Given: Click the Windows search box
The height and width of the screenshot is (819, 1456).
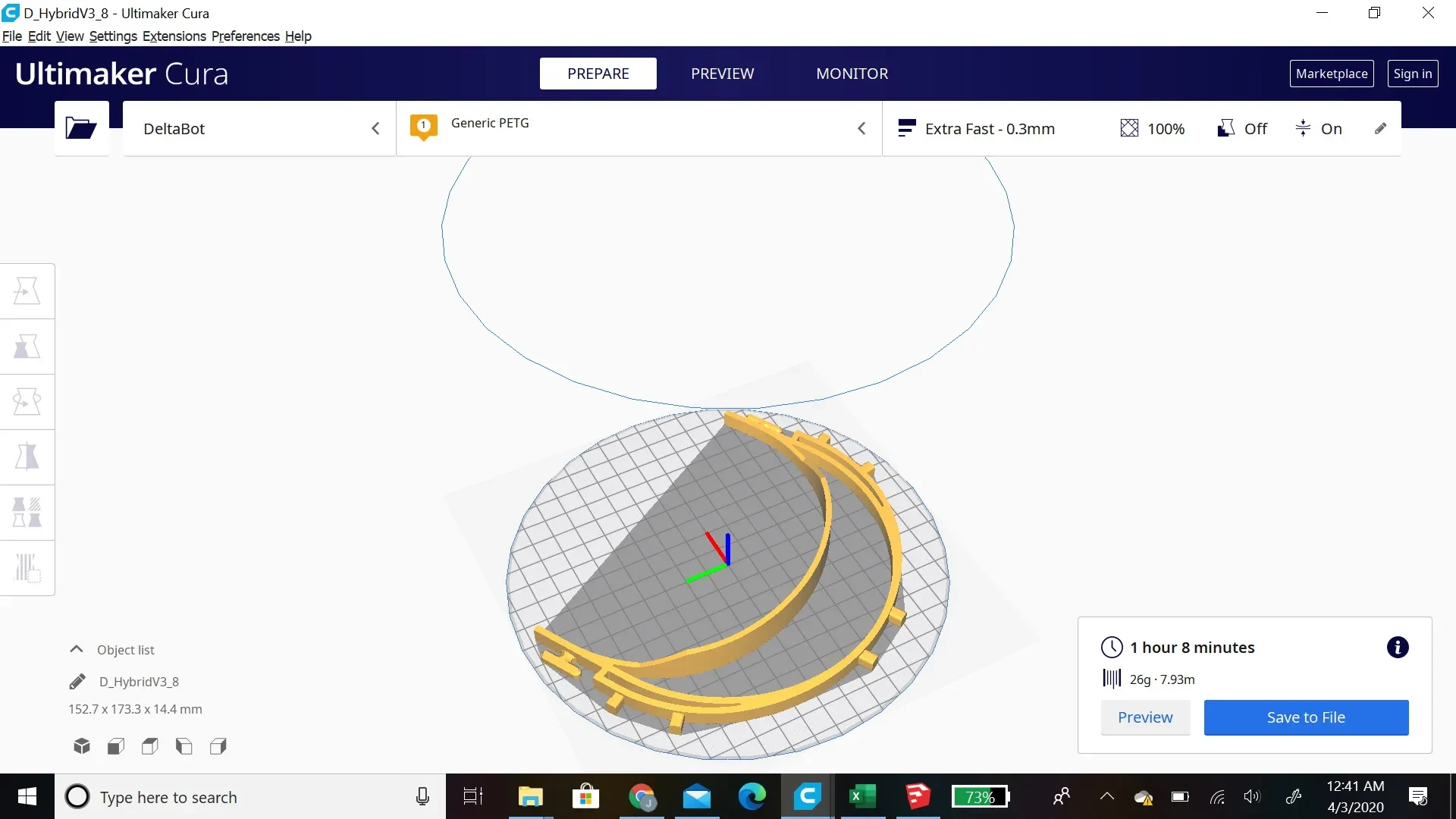Looking at the screenshot, I should (x=250, y=796).
